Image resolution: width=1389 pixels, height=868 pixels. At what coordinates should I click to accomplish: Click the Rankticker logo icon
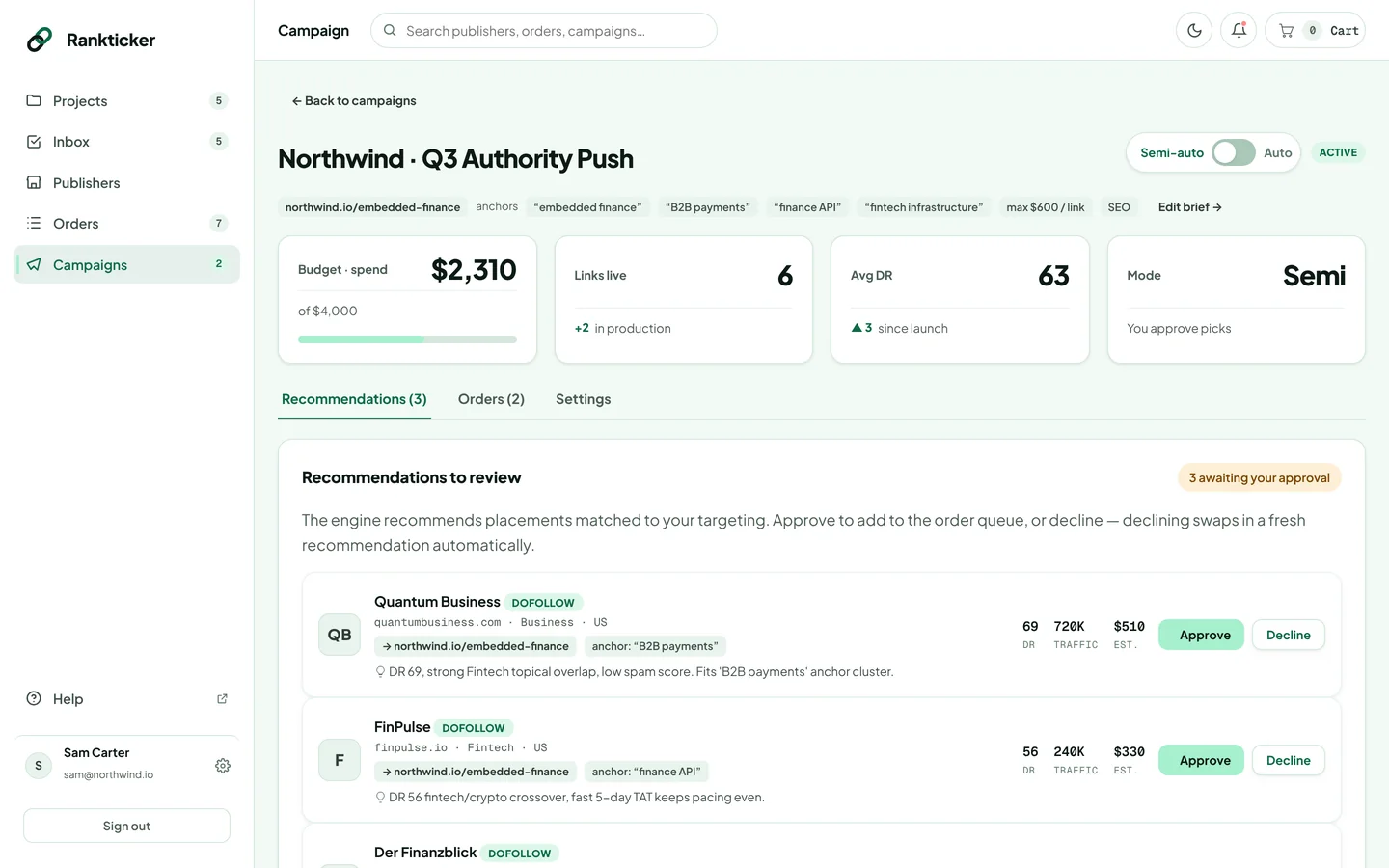tap(40, 40)
